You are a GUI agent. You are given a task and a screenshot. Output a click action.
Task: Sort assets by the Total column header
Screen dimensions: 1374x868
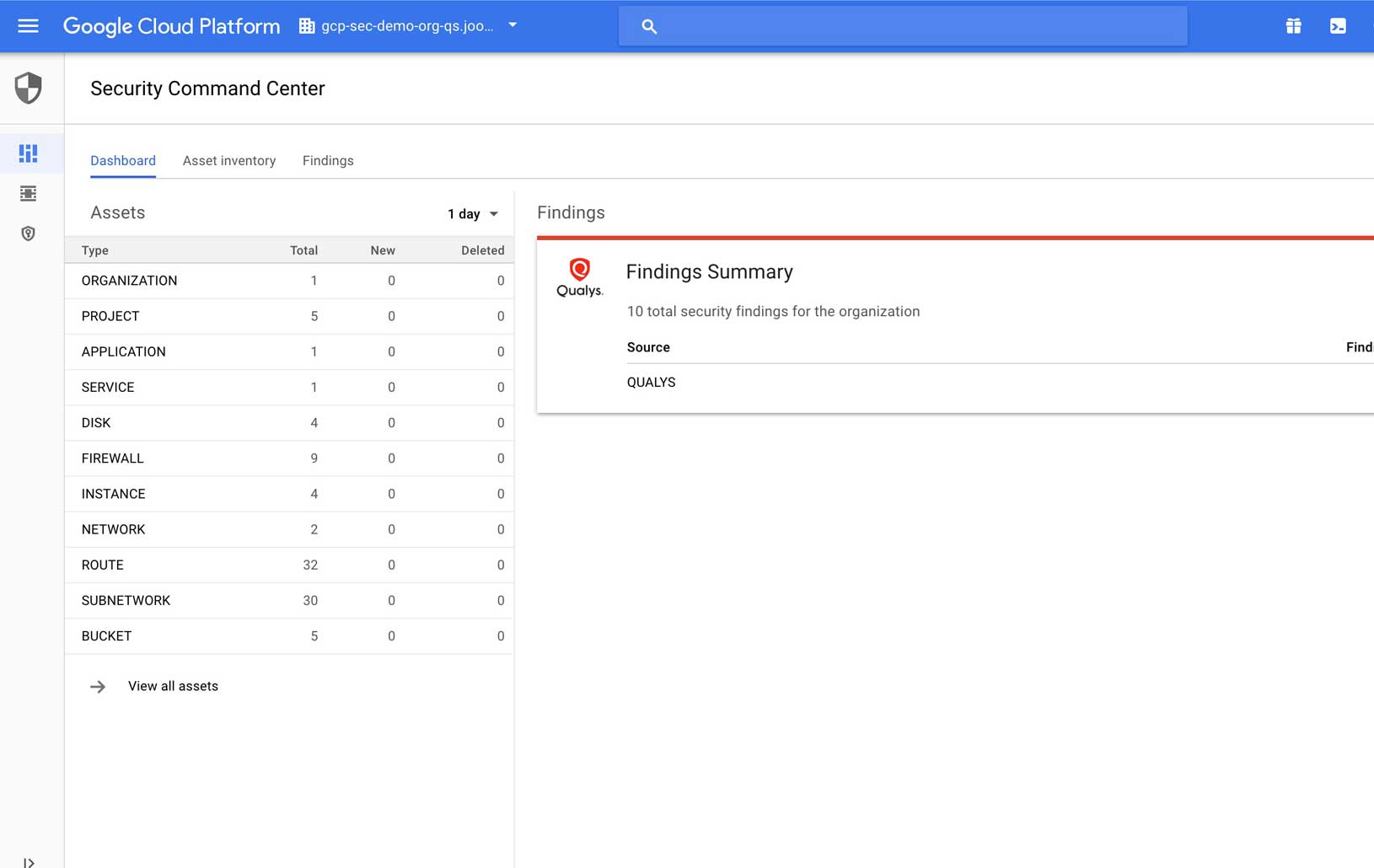pyautogui.click(x=303, y=250)
